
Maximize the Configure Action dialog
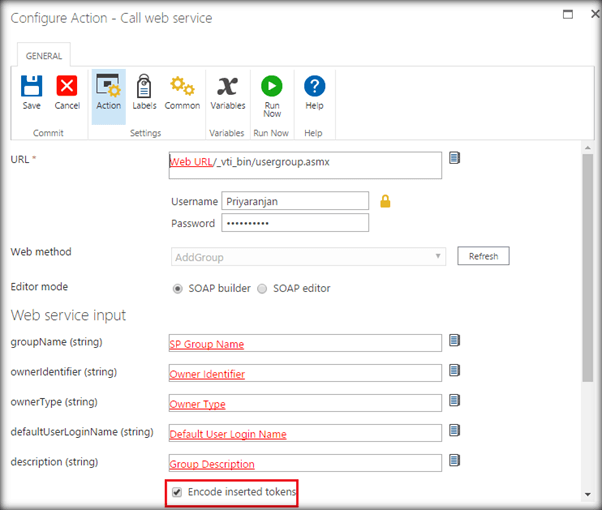tap(568, 15)
